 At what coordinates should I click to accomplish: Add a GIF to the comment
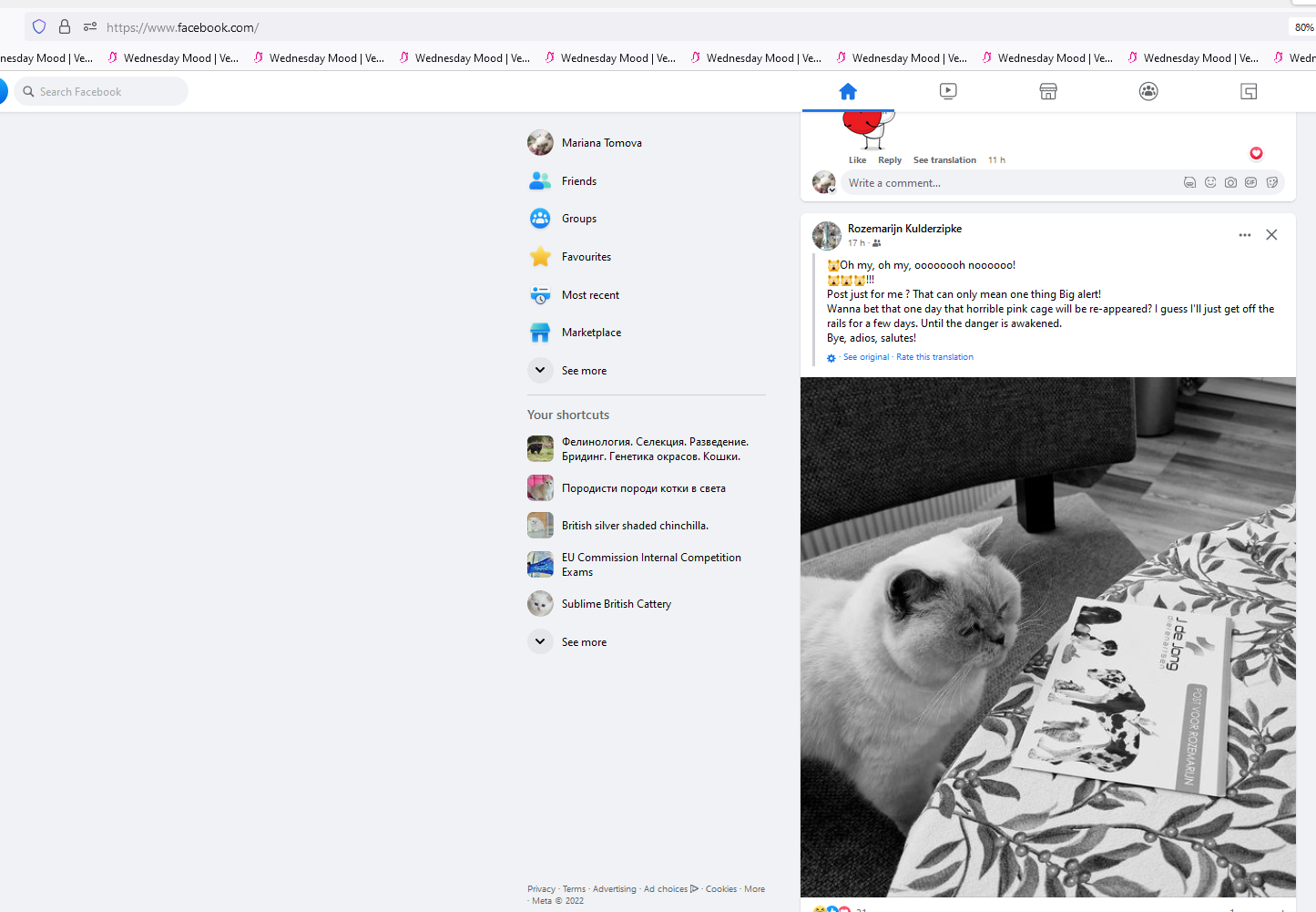(x=1251, y=182)
